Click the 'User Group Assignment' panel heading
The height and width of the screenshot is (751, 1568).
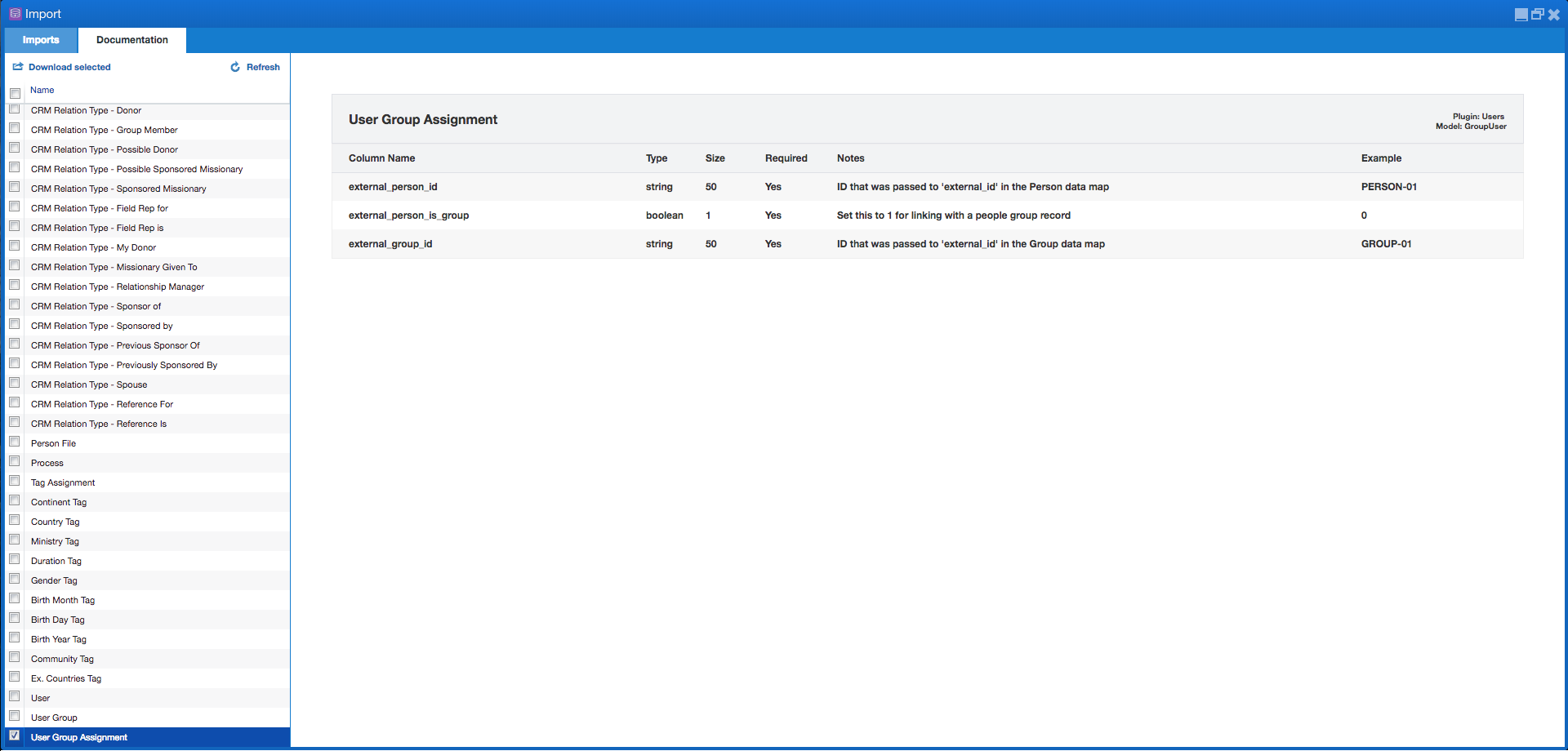[x=423, y=119]
